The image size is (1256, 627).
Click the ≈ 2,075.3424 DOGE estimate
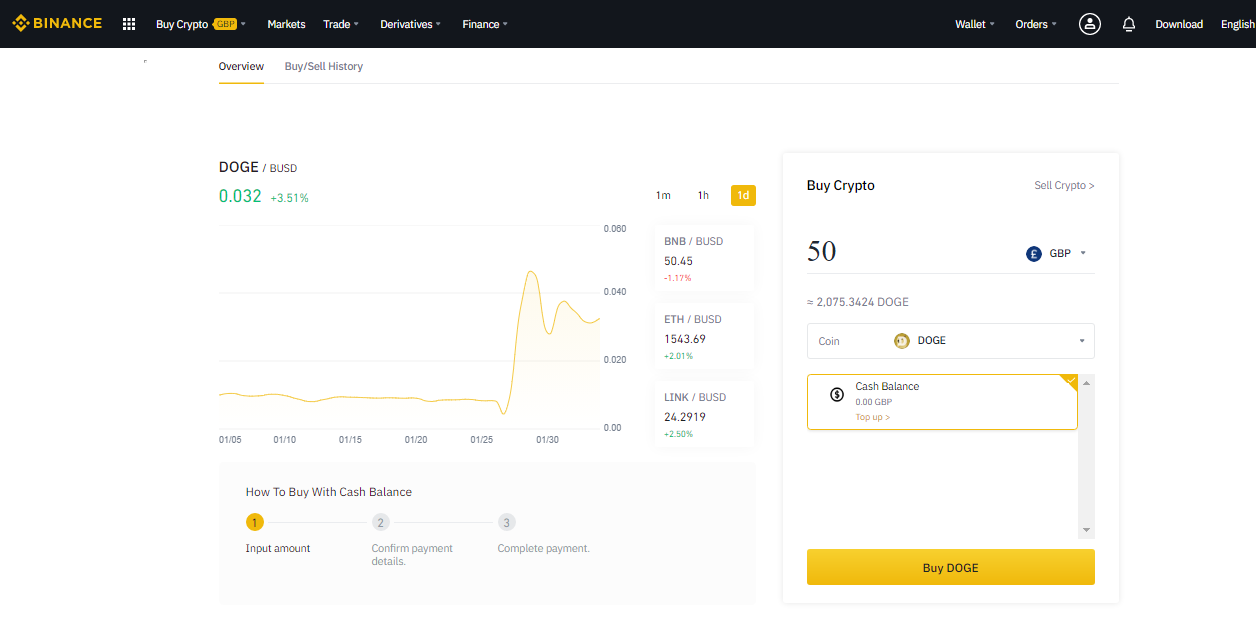point(858,302)
